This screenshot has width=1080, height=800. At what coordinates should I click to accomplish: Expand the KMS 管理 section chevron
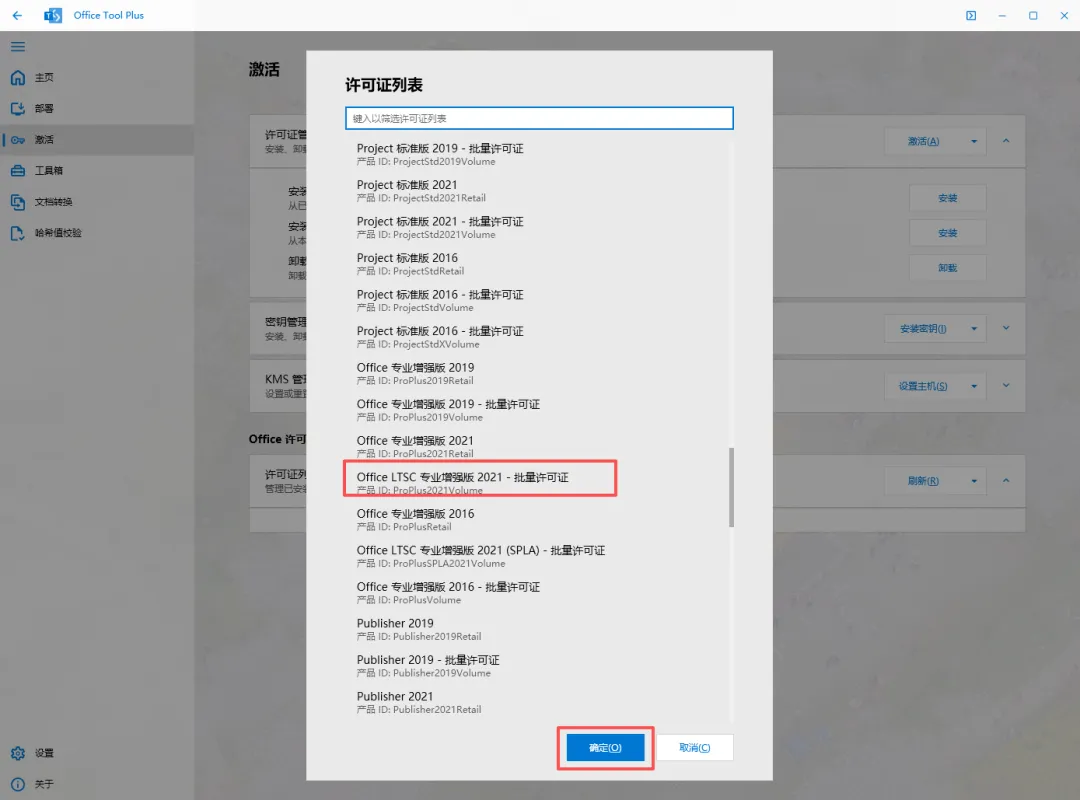tap(1006, 385)
